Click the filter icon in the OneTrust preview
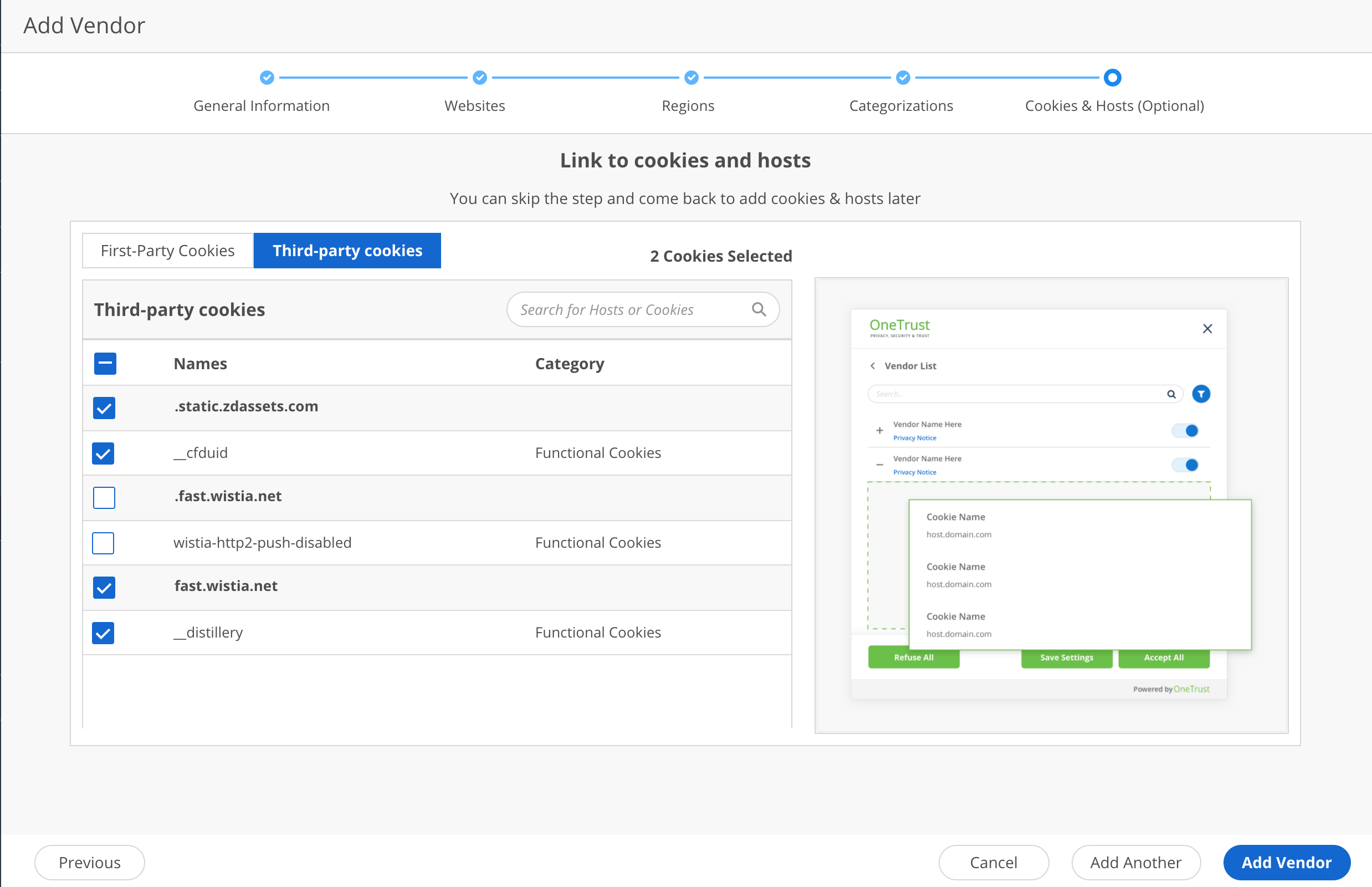1372x887 pixels. 1202,394
